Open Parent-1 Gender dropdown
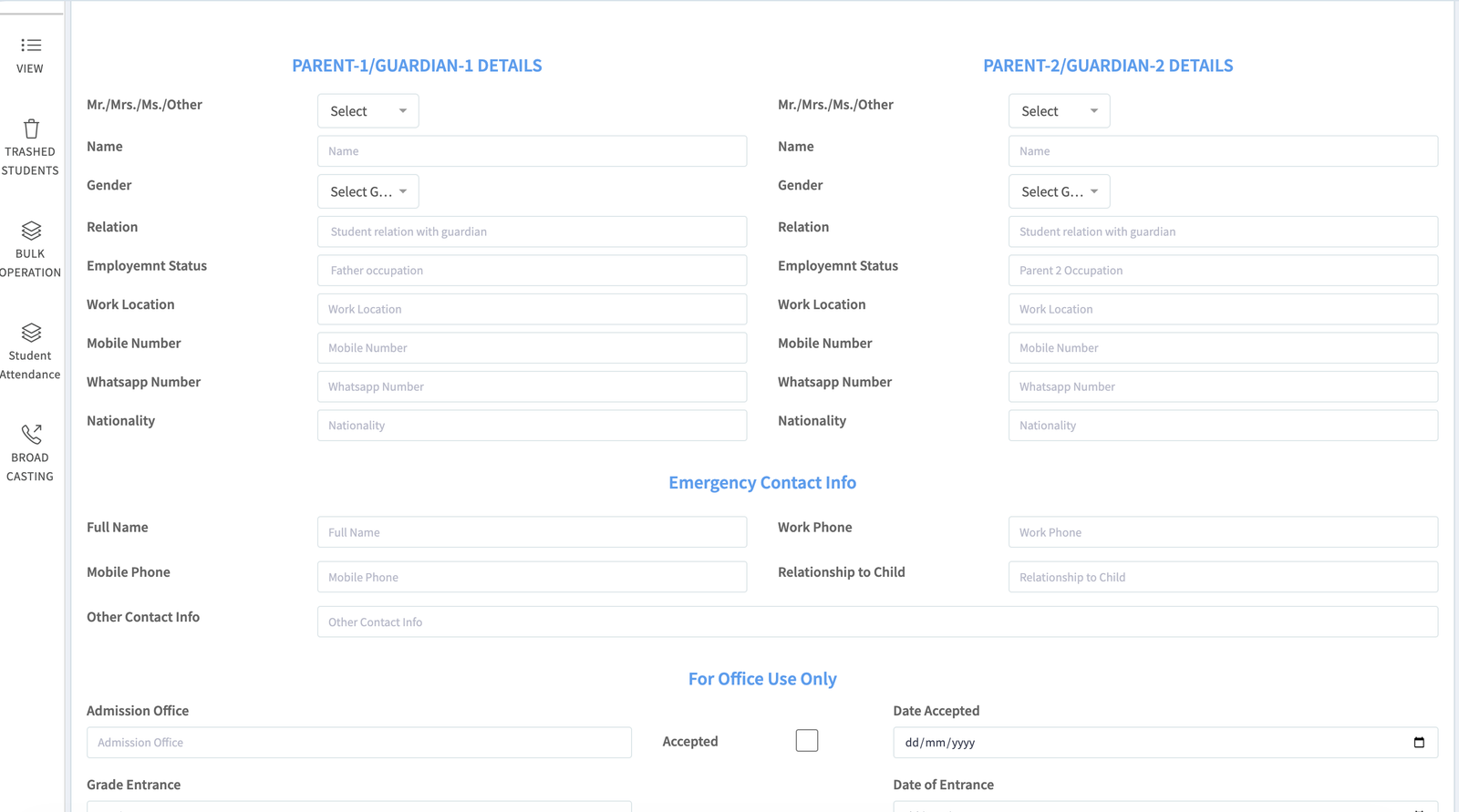 pyautogui.click(x=368, y=191)
